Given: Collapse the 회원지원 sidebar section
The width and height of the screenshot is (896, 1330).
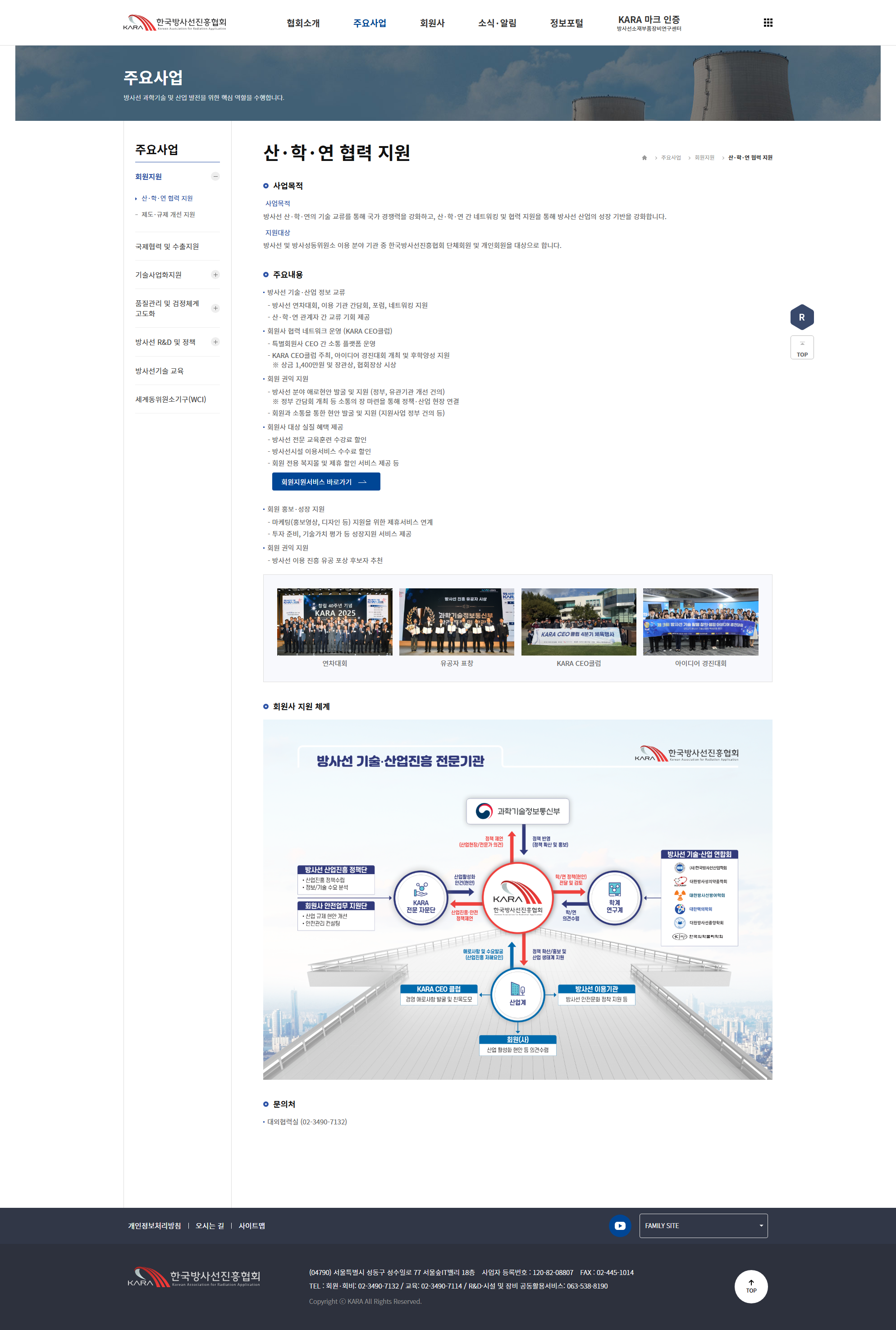Looking at the screenshot, I should coord(215,177).
